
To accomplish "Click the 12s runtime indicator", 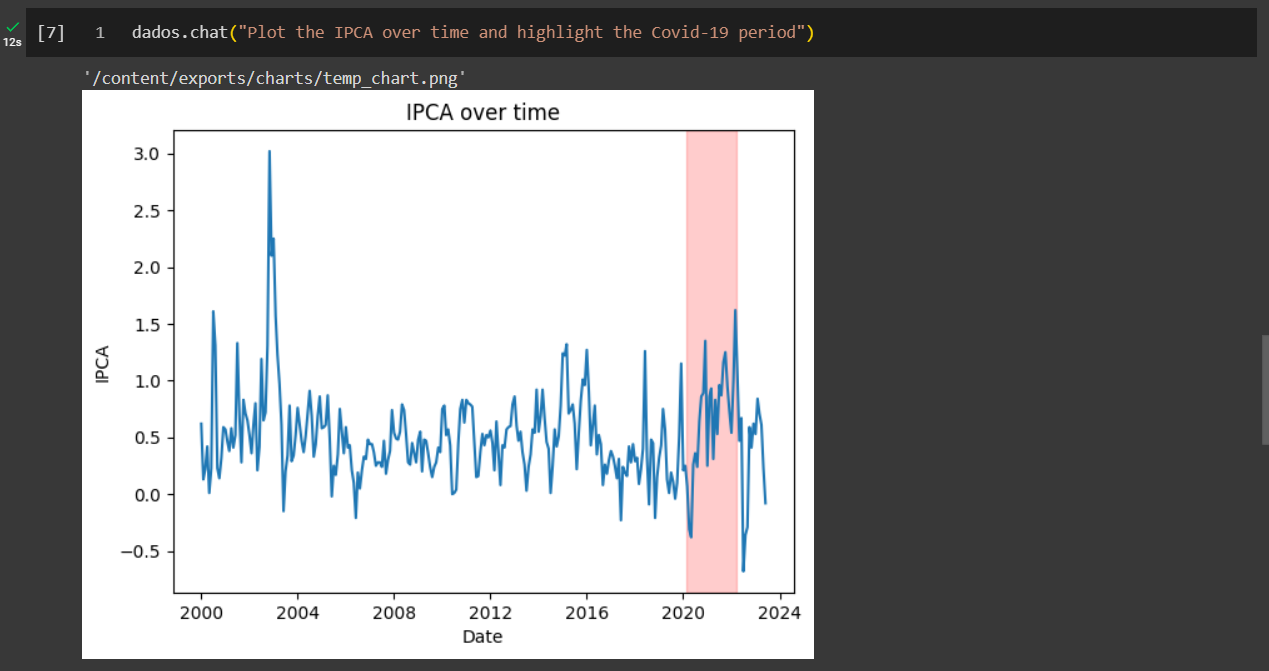I will (x=13, y=43).
